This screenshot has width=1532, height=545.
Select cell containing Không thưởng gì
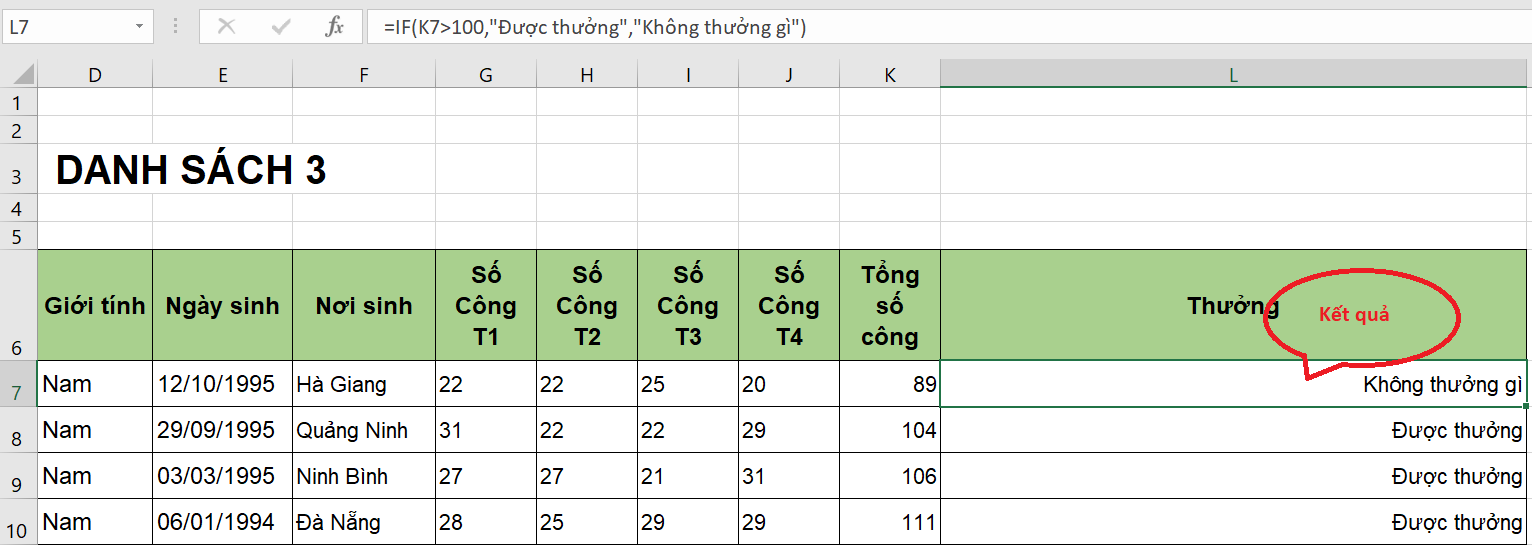[1234, 384]
